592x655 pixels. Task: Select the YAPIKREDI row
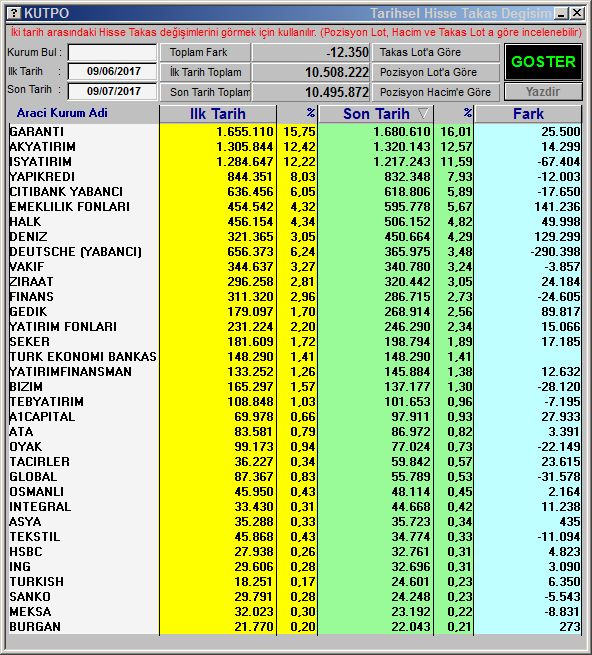295,177
